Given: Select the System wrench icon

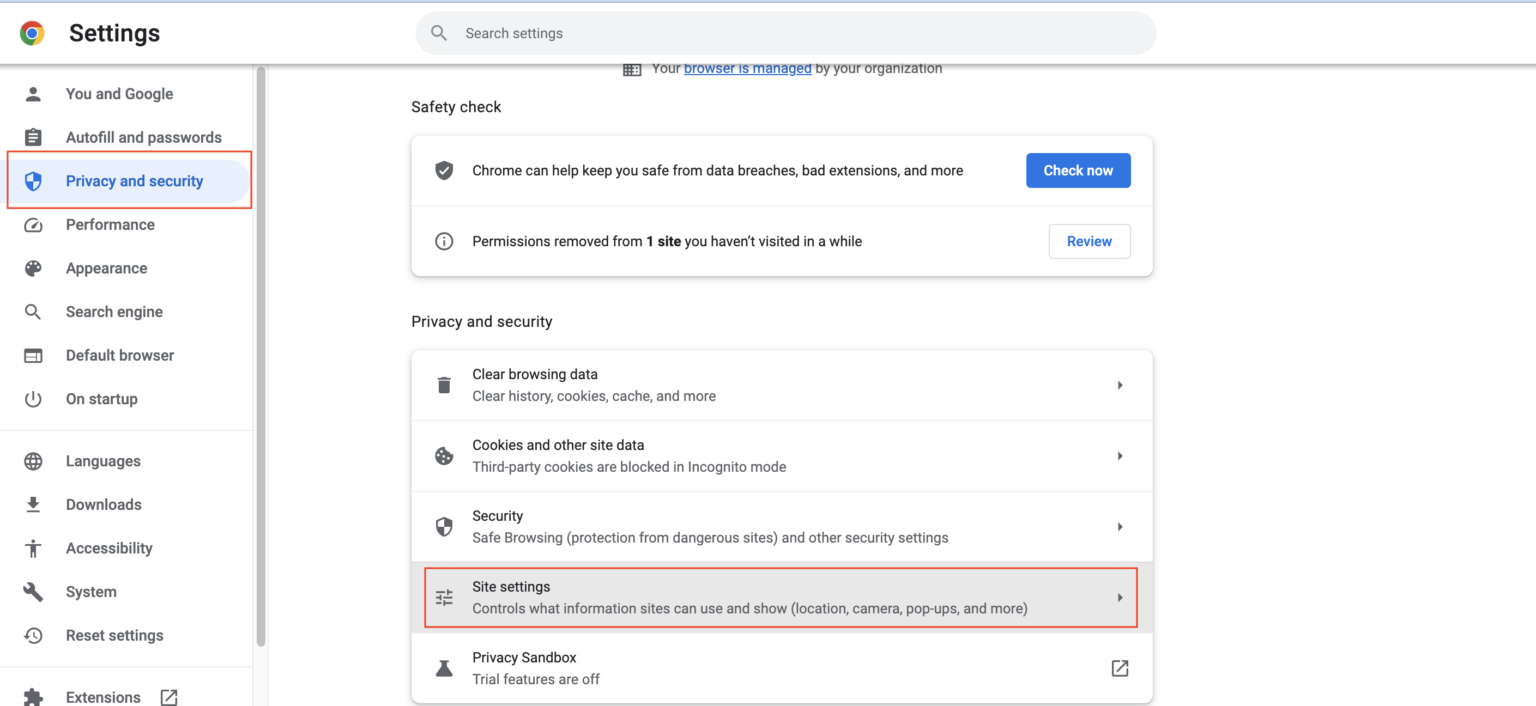Looking at the screenshot, I should tap(33, 591).
